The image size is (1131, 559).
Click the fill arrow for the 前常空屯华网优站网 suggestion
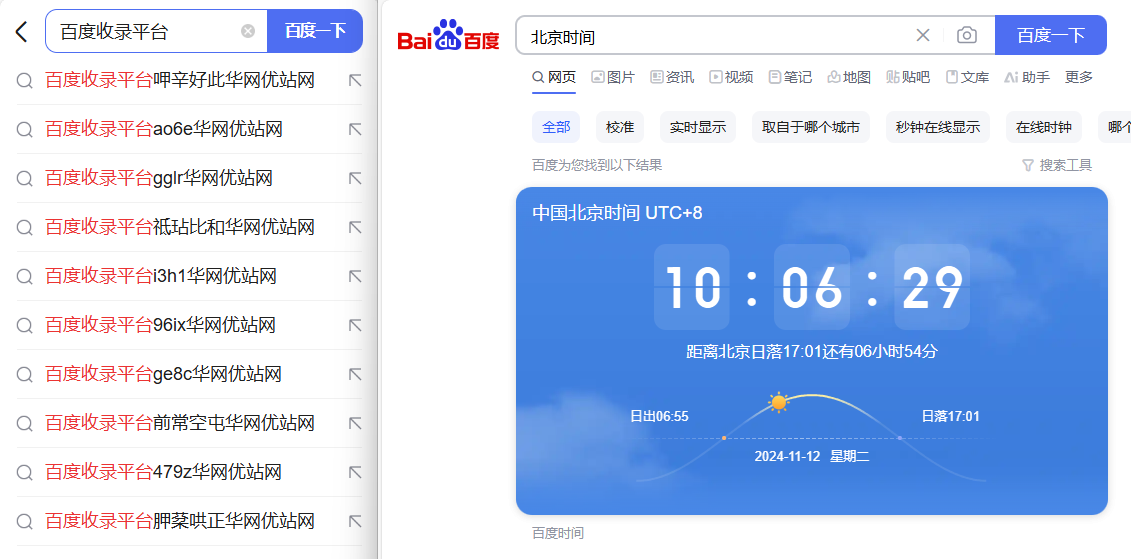coord(355,423)
